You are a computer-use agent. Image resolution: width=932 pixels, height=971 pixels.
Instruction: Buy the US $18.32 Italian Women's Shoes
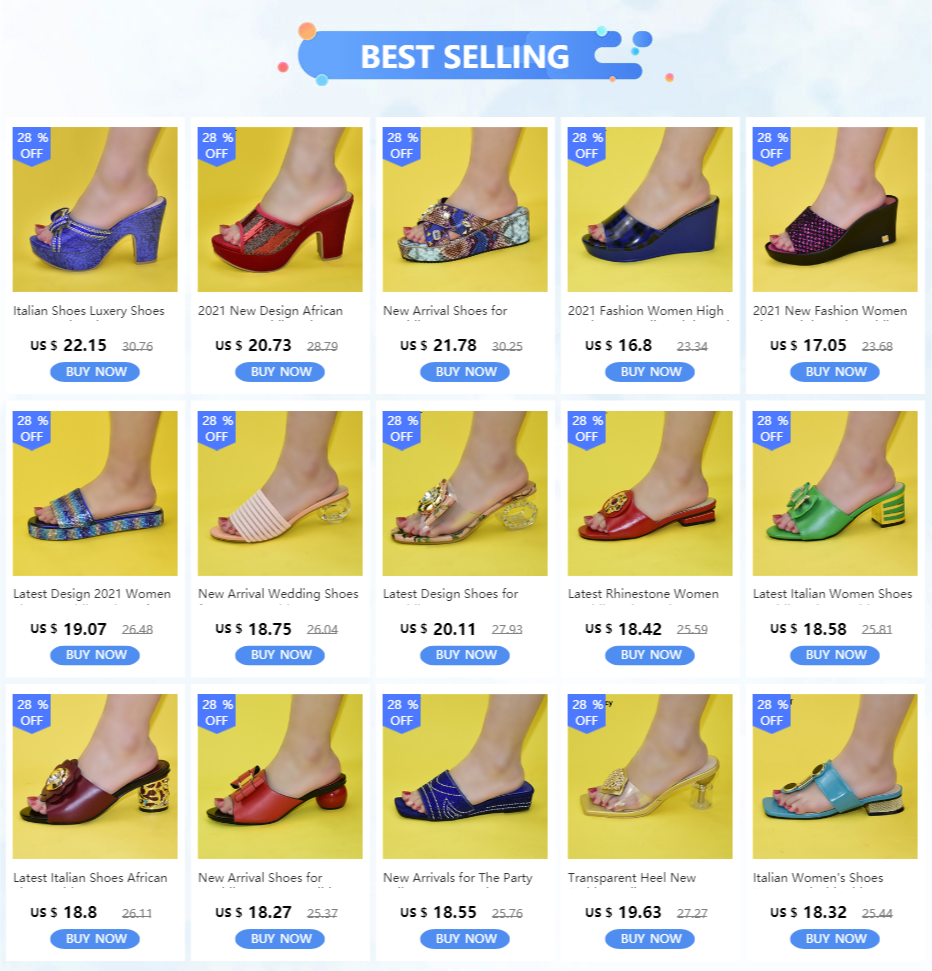pos(835,938)
